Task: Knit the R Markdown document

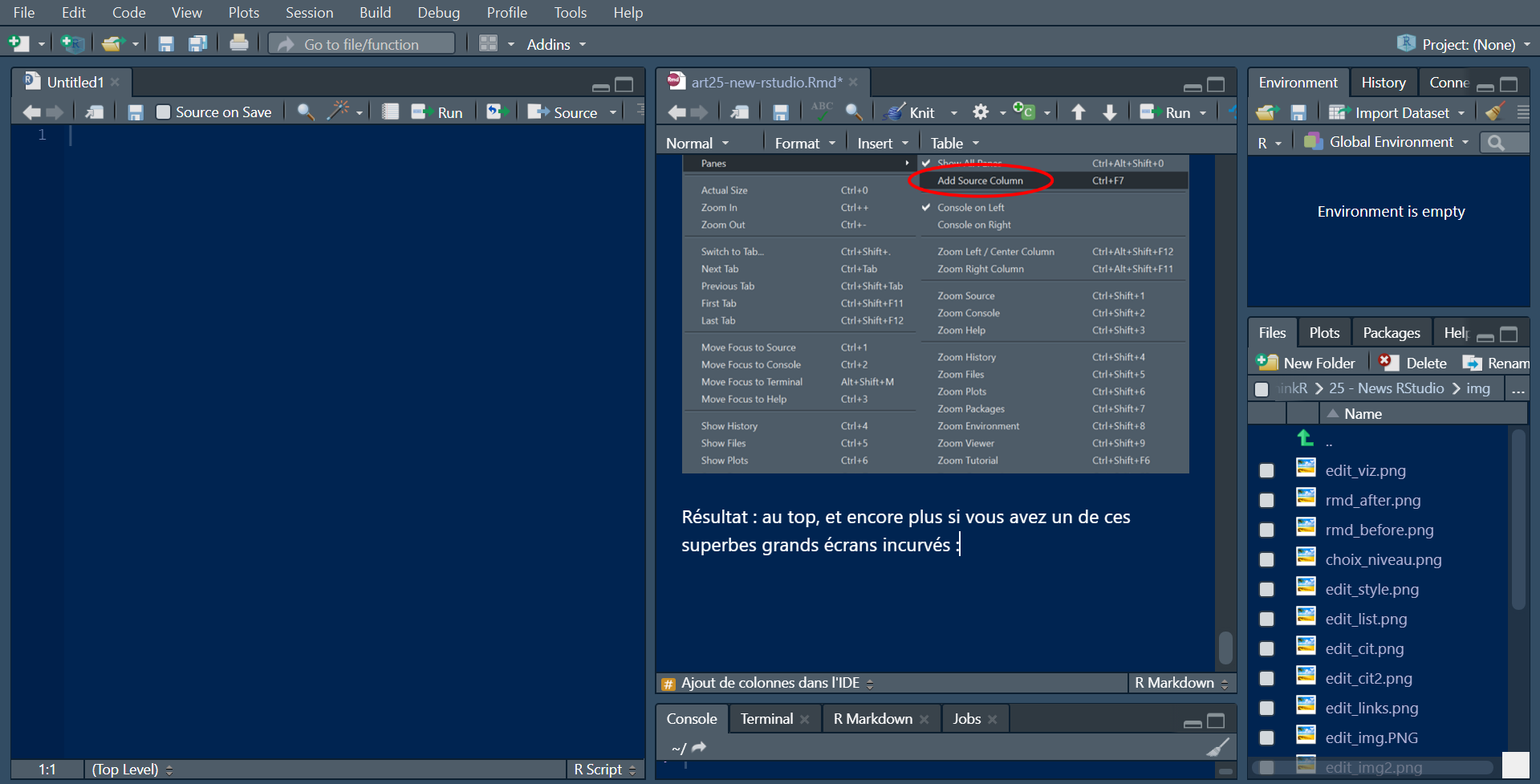Action: click(x=915, y=112)
